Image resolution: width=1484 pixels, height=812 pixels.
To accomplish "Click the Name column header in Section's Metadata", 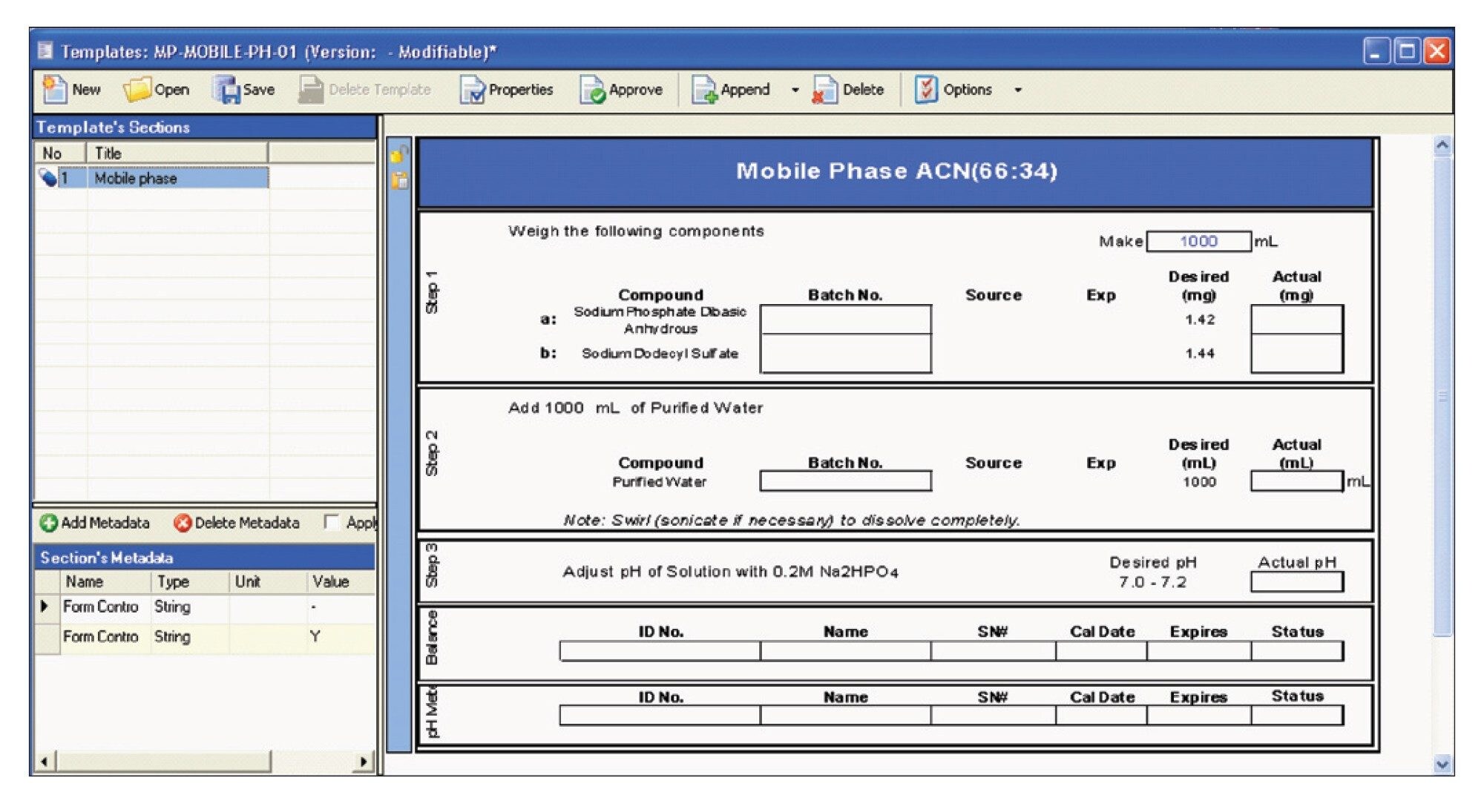I will pos(105,581).
